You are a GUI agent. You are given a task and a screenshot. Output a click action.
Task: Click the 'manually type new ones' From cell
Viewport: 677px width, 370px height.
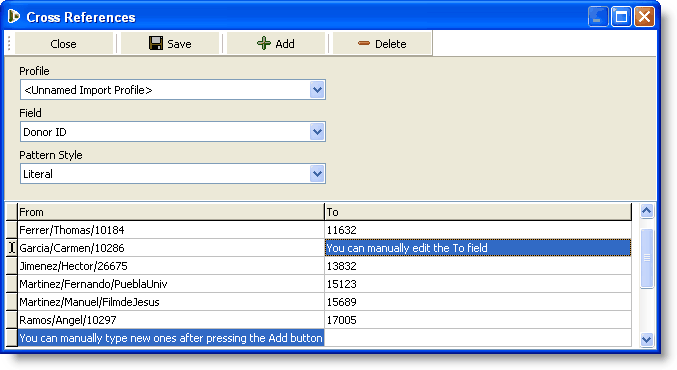click(x=171, y=338)
